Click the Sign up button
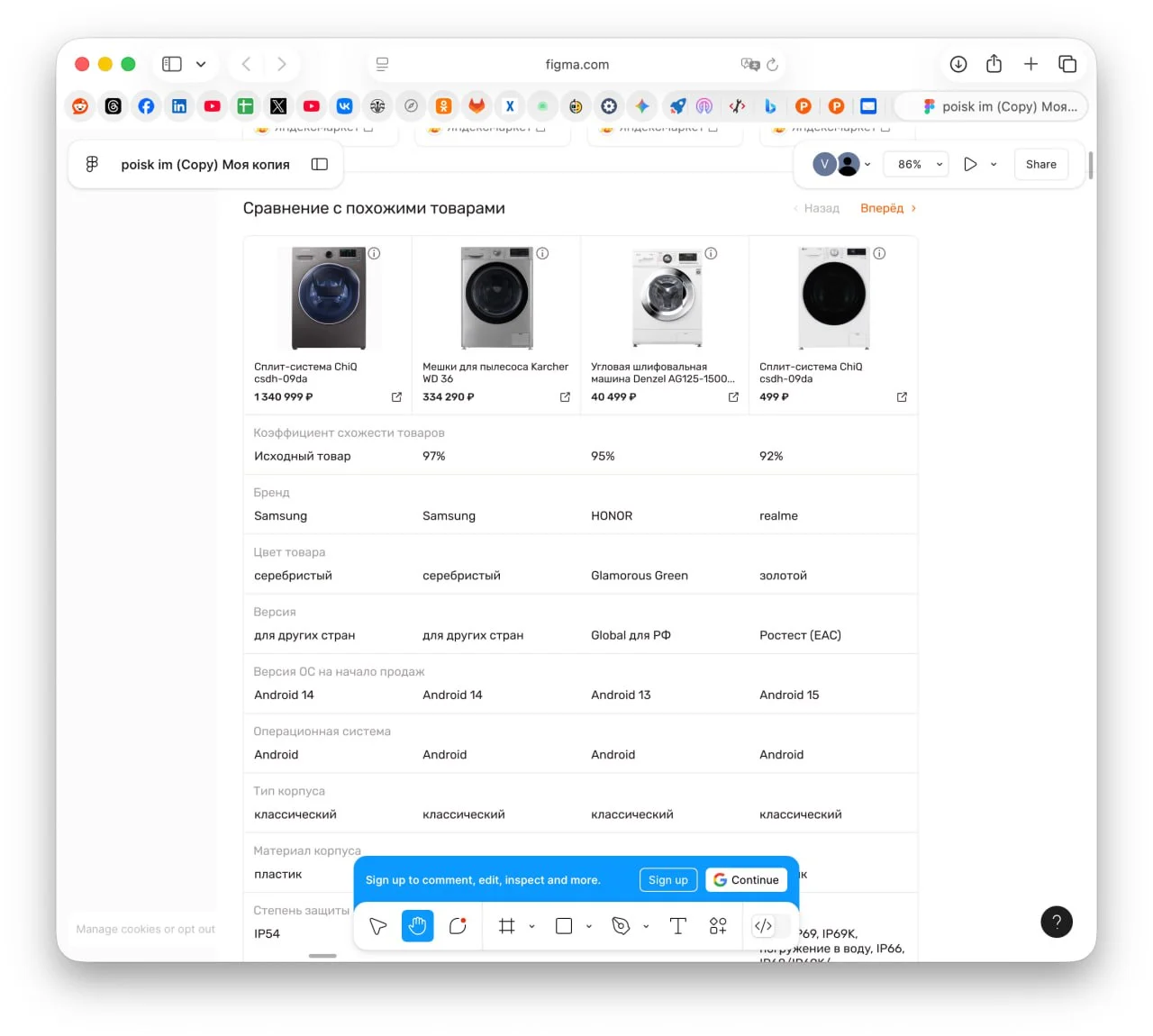The image size is (1153, 1036). pos(667,880)
